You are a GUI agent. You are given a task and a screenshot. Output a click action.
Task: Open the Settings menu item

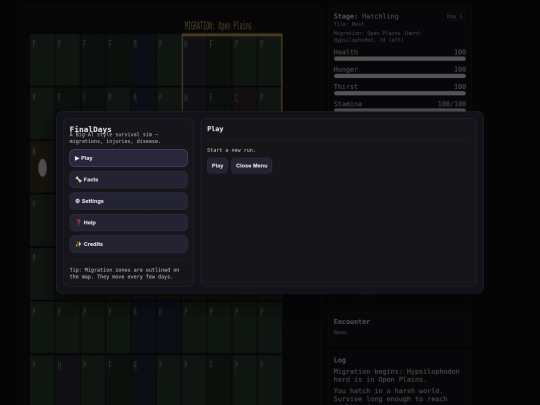pyautogui.click(x=128, y=201)
